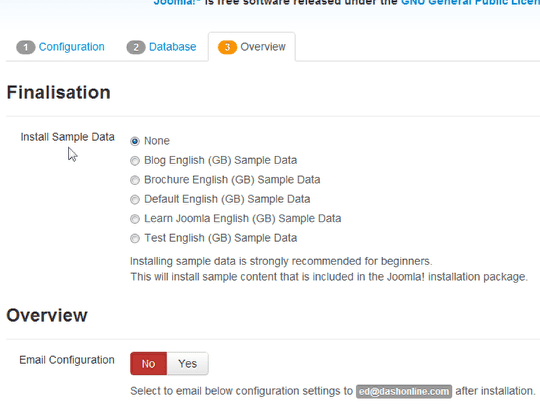Click the step 1 number badge

click(26, 47)
